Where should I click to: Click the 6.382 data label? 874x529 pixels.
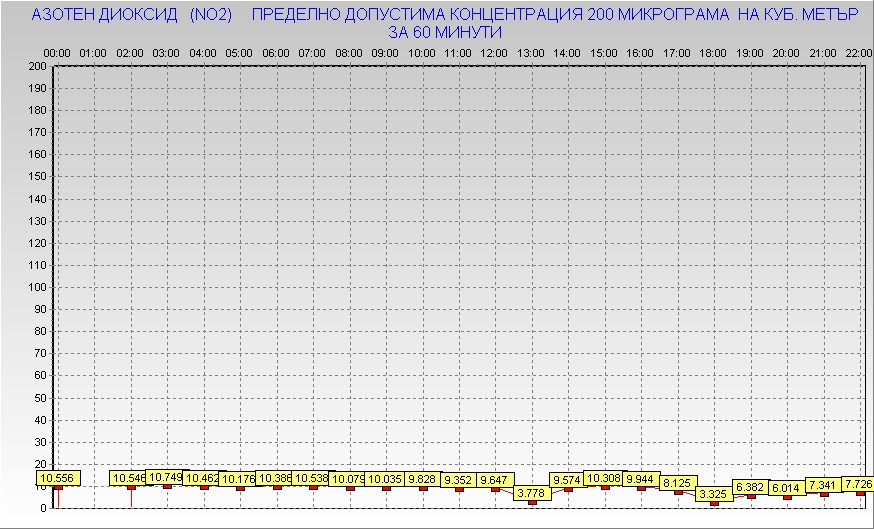pyautogui.click(x=750, y=487)
